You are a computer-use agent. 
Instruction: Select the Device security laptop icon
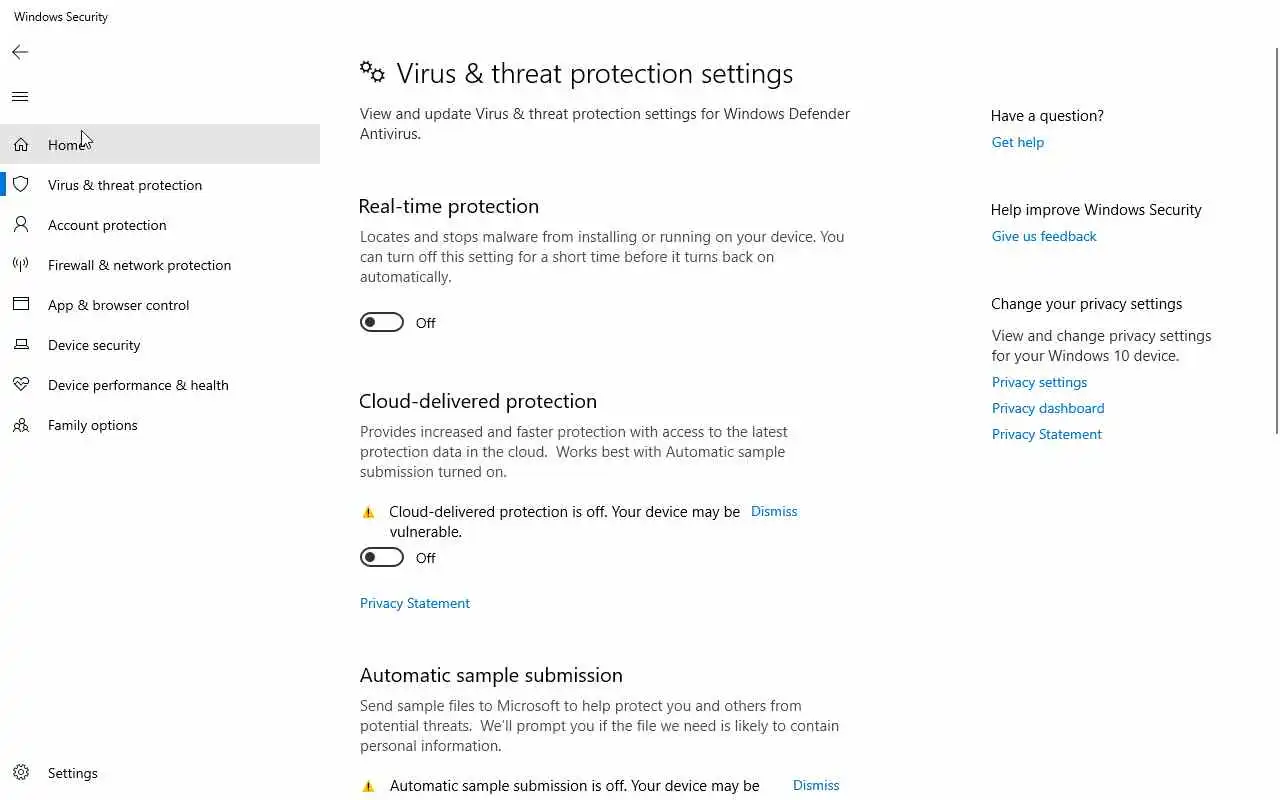[x=21, y=345]
